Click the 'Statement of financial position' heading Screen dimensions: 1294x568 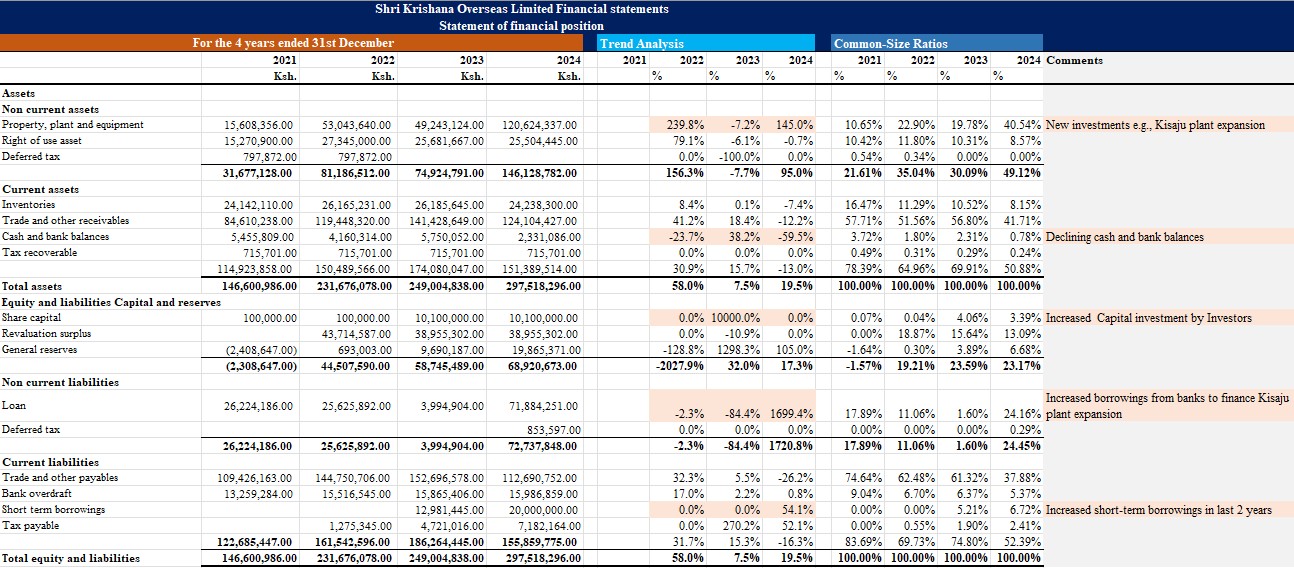(x=521, y=25)
